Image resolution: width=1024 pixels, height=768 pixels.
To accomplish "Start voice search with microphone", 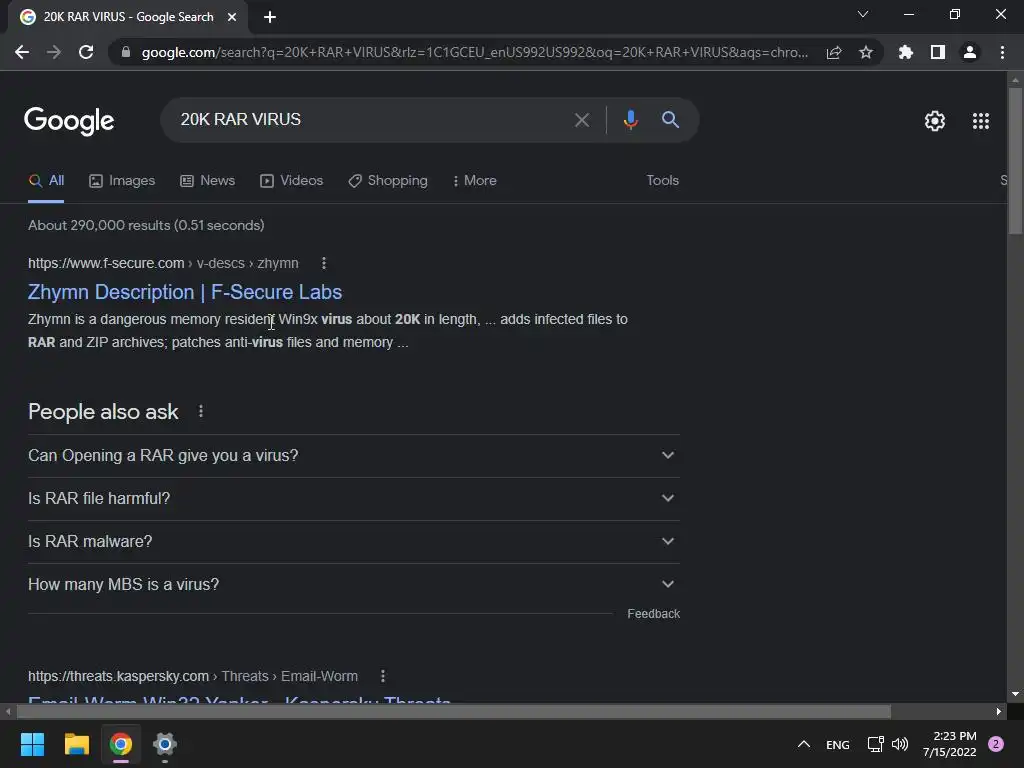I will click(630, 120).
